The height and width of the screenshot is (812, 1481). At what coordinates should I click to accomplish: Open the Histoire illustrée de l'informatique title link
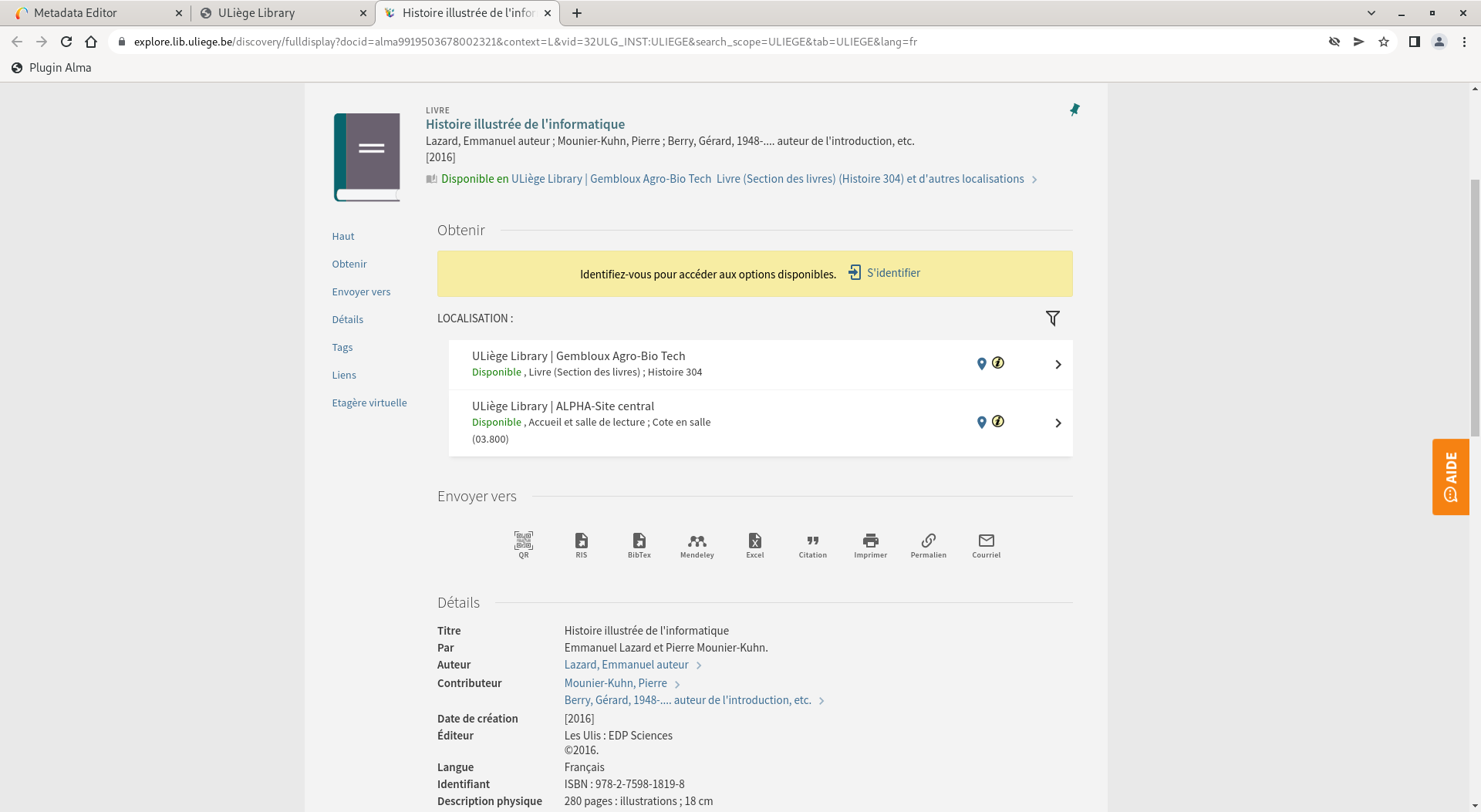(x=525, y=124)
